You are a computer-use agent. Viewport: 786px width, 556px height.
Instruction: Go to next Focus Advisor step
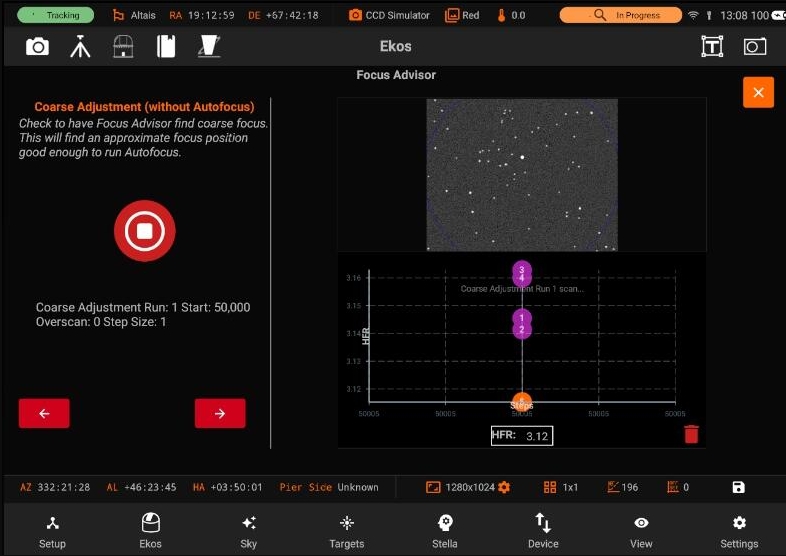tap(220, 413)
